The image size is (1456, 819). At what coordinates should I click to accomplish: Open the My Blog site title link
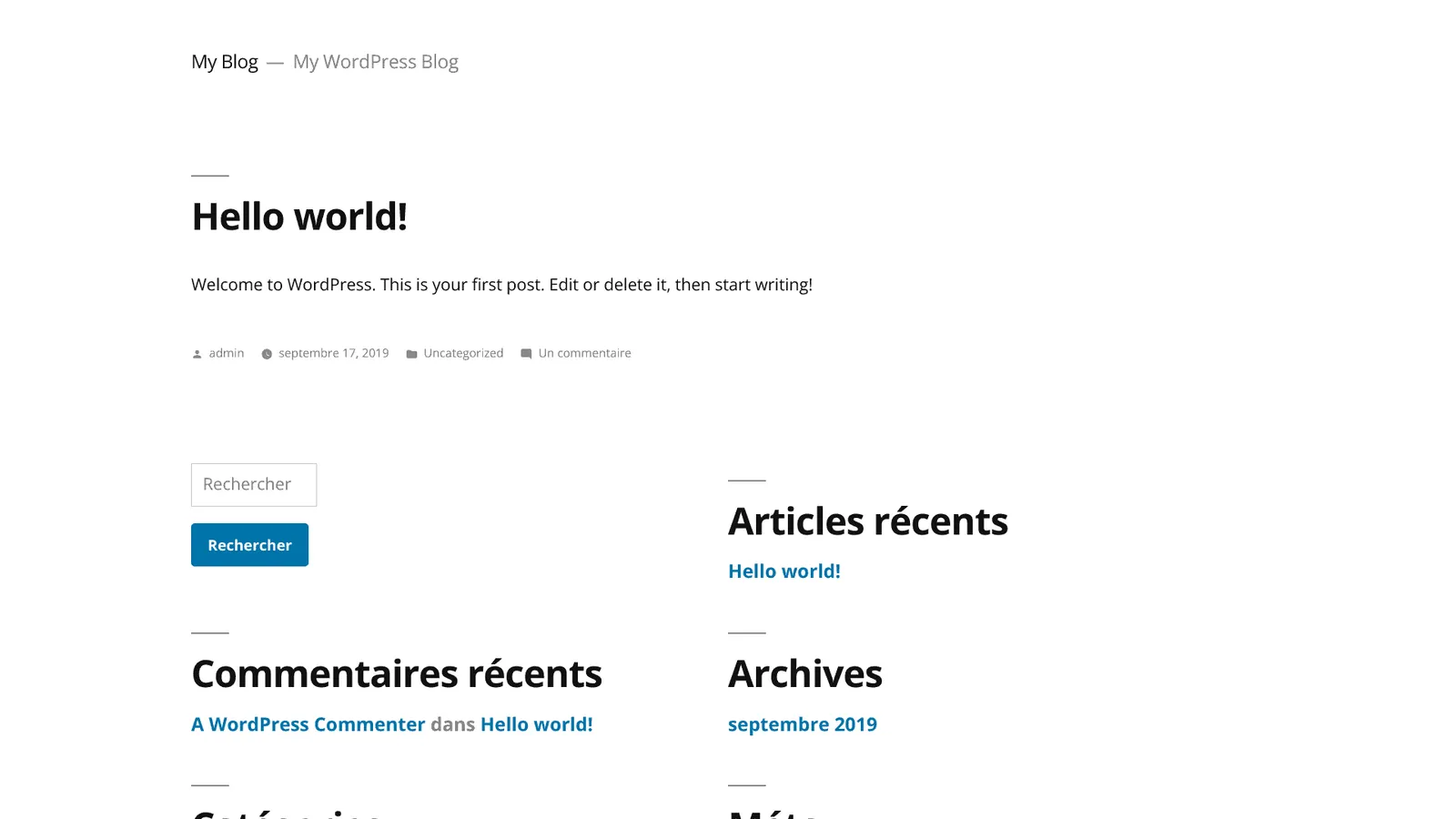coord(225,62)
